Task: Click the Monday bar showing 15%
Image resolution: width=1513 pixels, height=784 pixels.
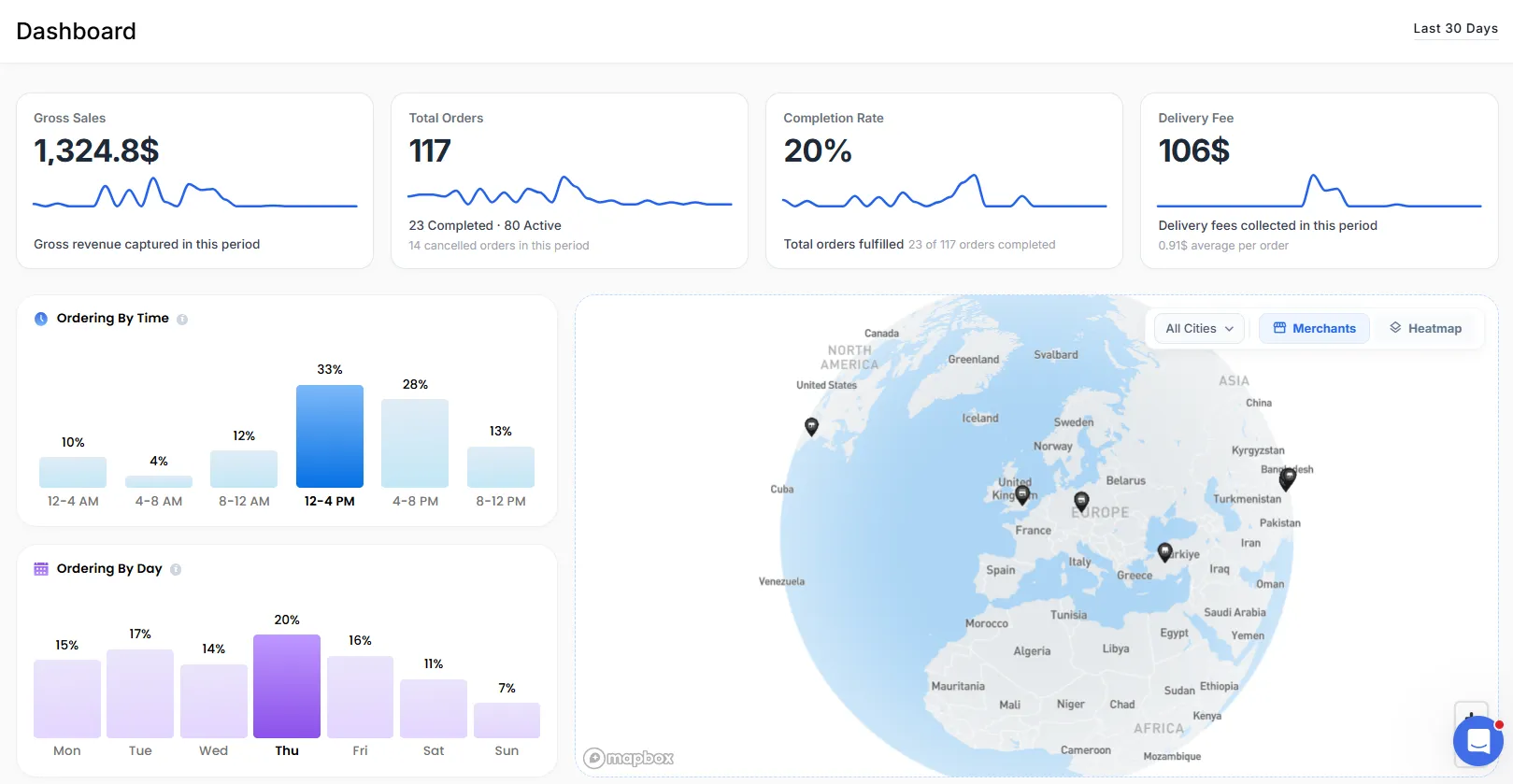Action: [x=67, y=699]
